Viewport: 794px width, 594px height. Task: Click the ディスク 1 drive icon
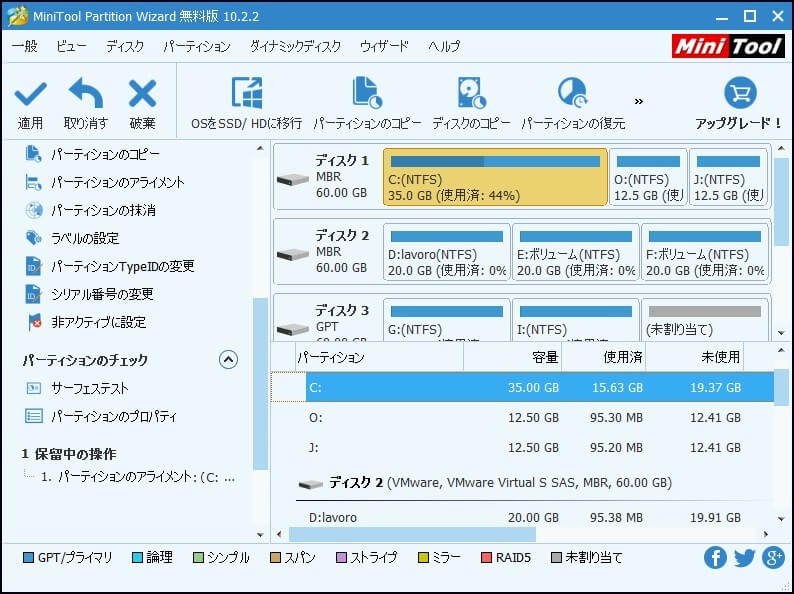tap(293, 179)
